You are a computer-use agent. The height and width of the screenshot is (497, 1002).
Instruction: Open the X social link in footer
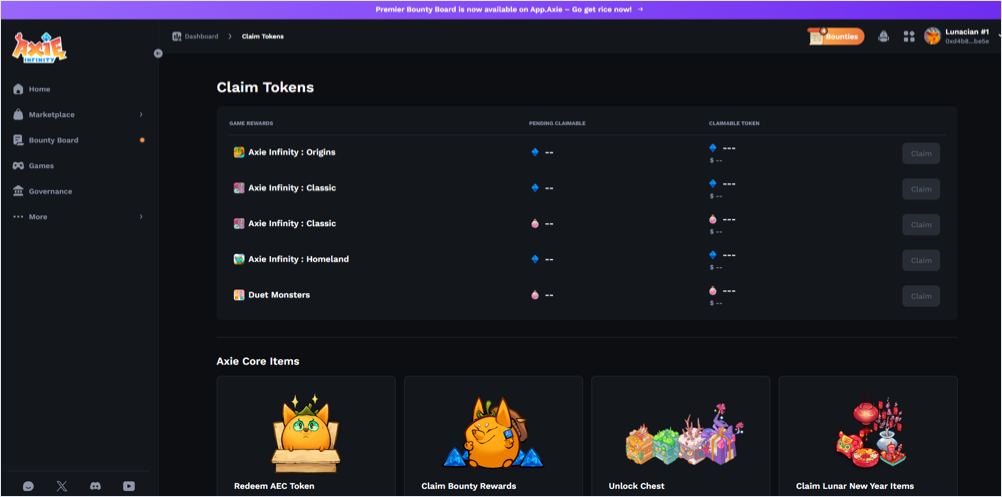click(x=61, y=486)
